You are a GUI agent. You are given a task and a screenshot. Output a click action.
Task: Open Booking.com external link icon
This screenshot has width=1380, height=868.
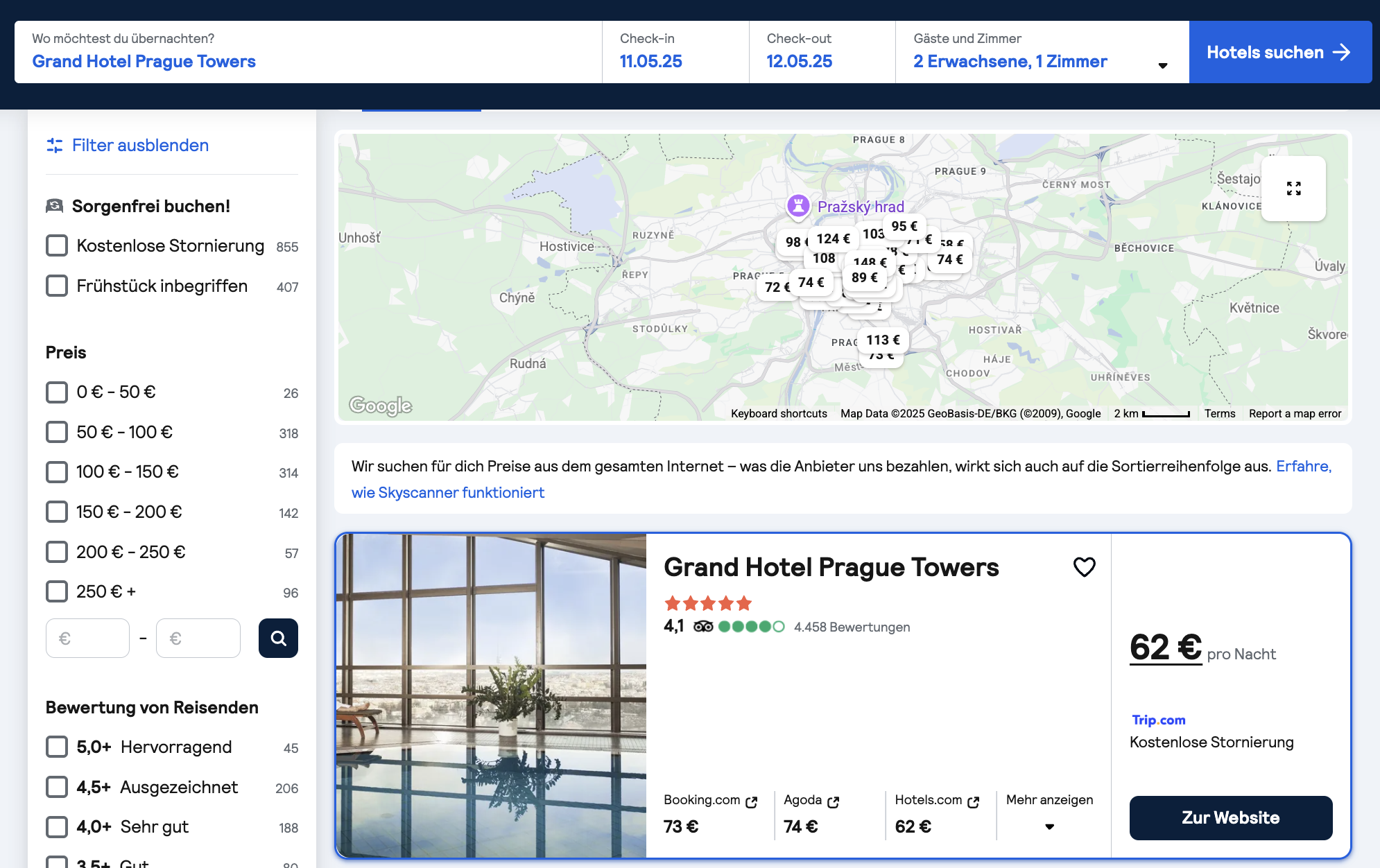tap(752, 801)
